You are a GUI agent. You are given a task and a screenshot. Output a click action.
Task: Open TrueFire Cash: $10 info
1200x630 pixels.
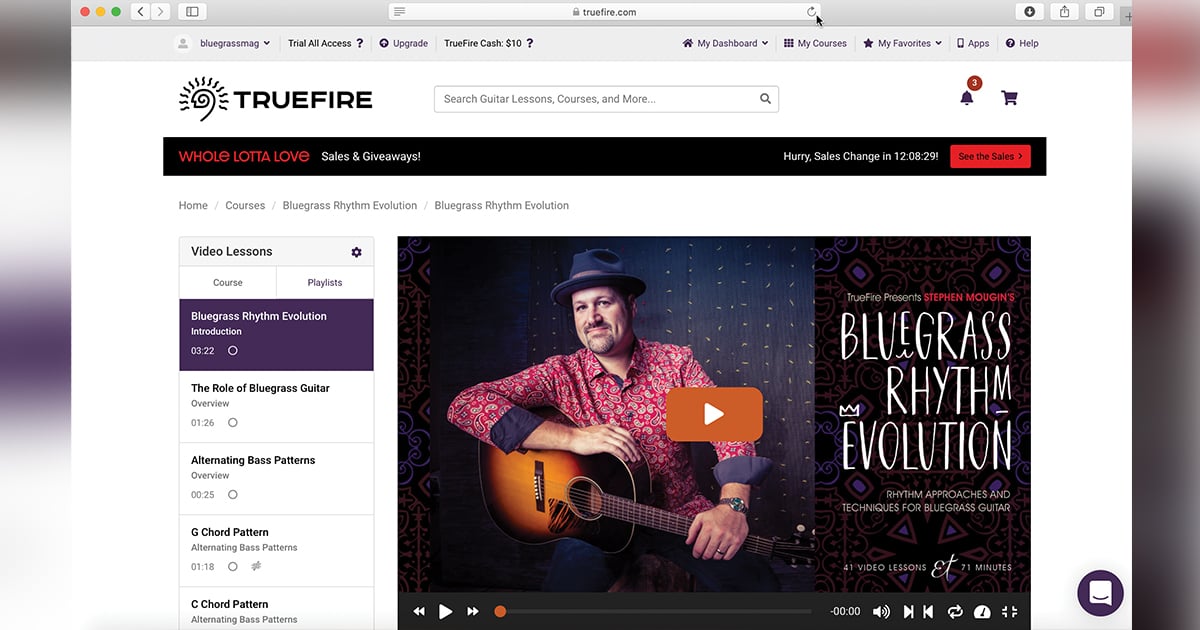click(489, 43)
